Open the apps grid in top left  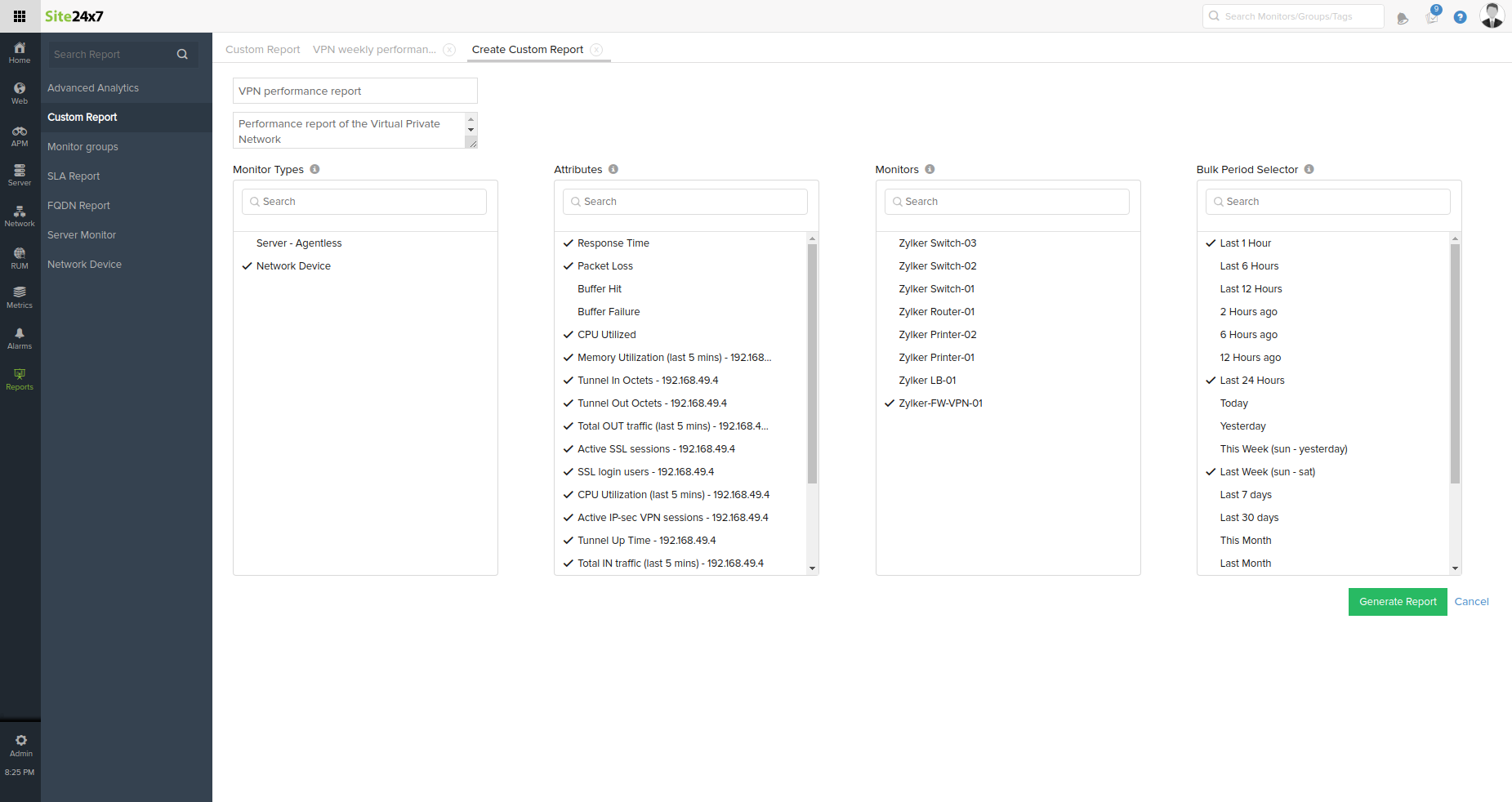pos(20,16)
